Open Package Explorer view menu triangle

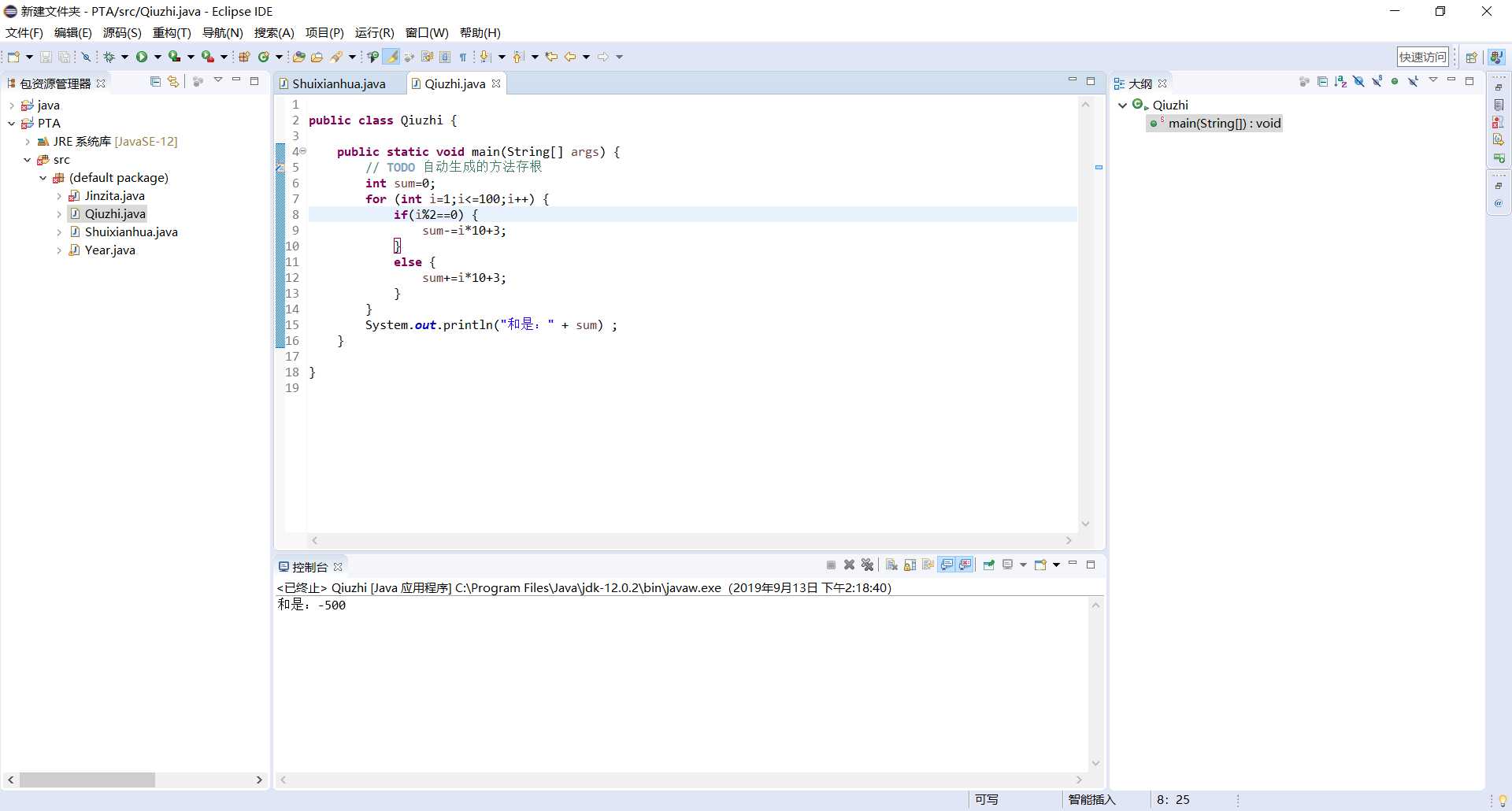(x=218, y=80)
